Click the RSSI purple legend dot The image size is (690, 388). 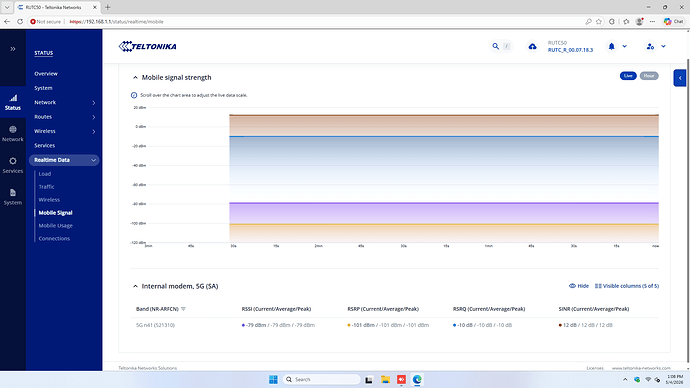[x=243, y=325]
